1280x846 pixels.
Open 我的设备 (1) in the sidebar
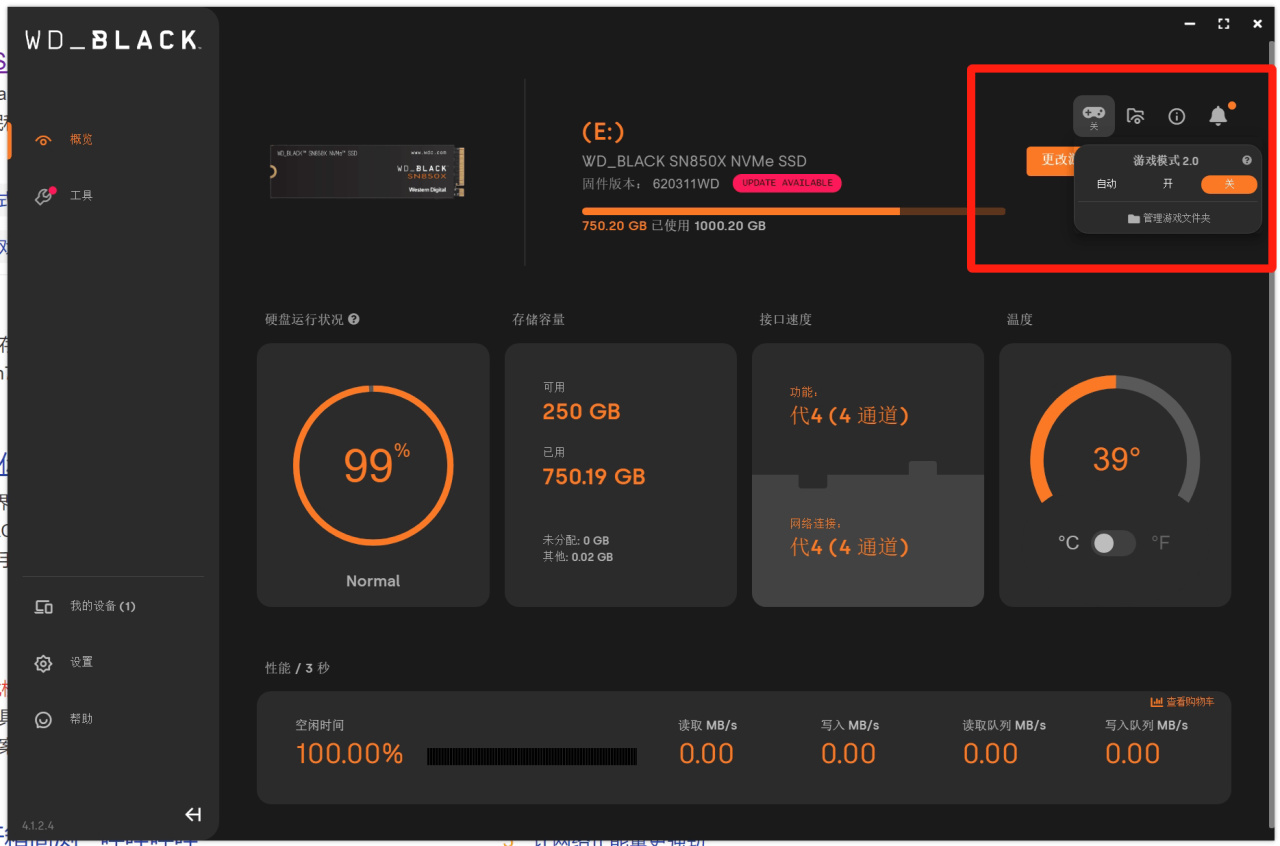click(85, 607)
